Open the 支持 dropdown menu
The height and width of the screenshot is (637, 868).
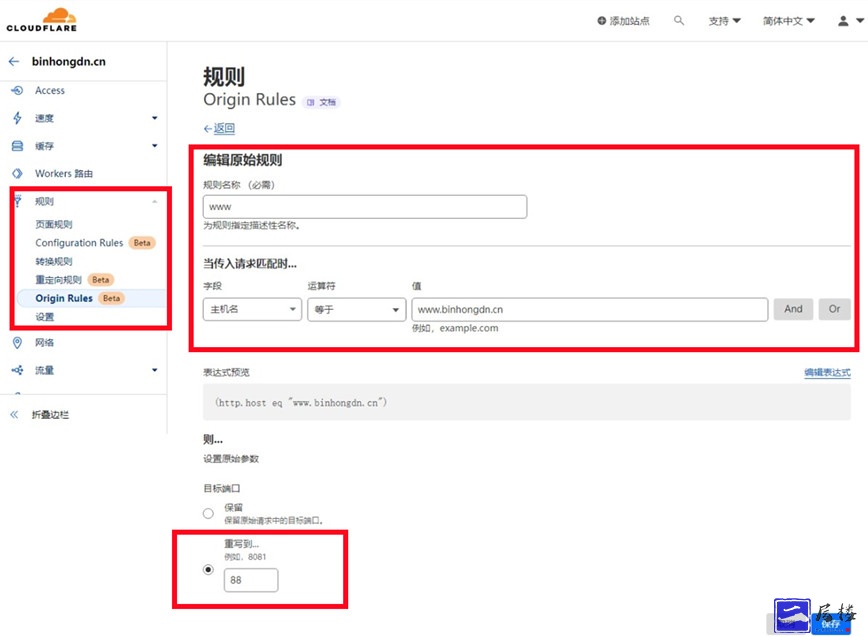click(x=724, y=21)
